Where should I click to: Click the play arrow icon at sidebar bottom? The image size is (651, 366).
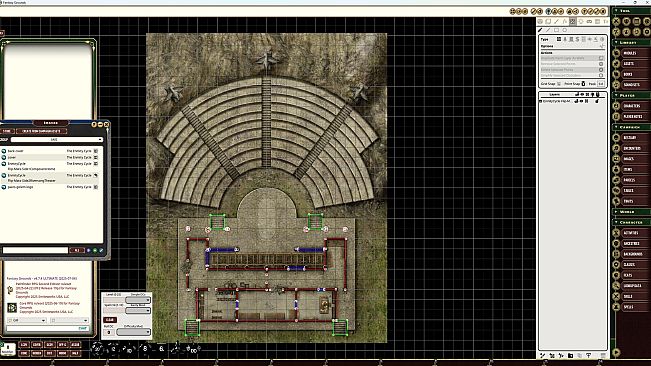click(616, 352)
